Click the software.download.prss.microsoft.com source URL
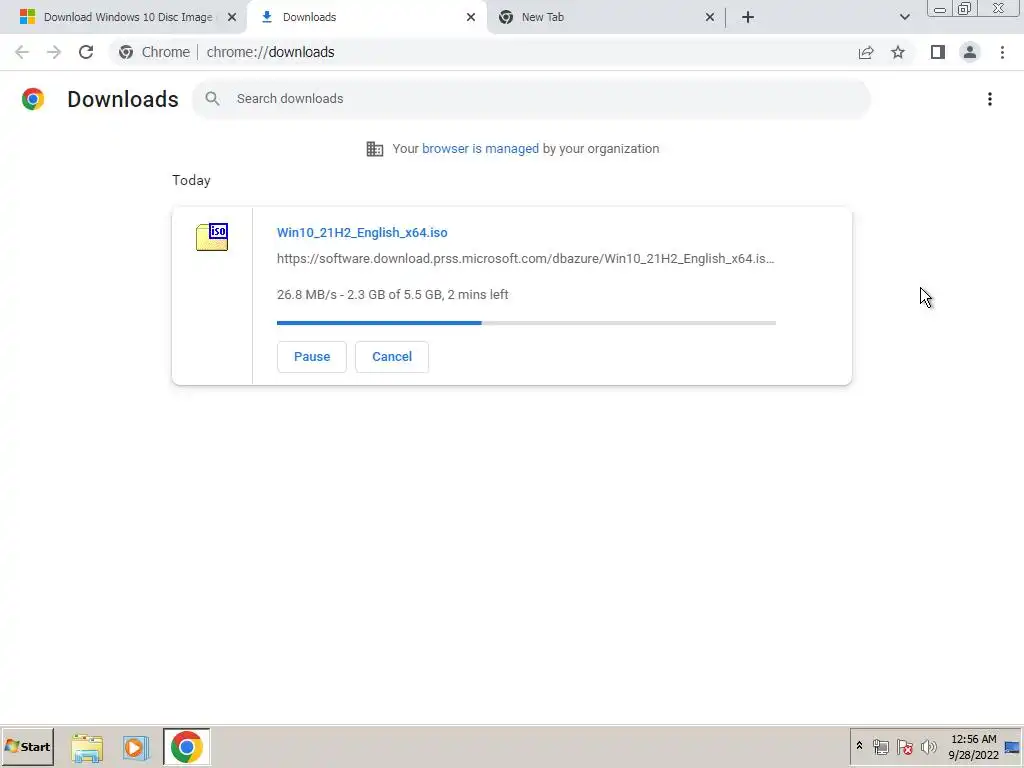The image size is (1024, 768). [526, 259]
